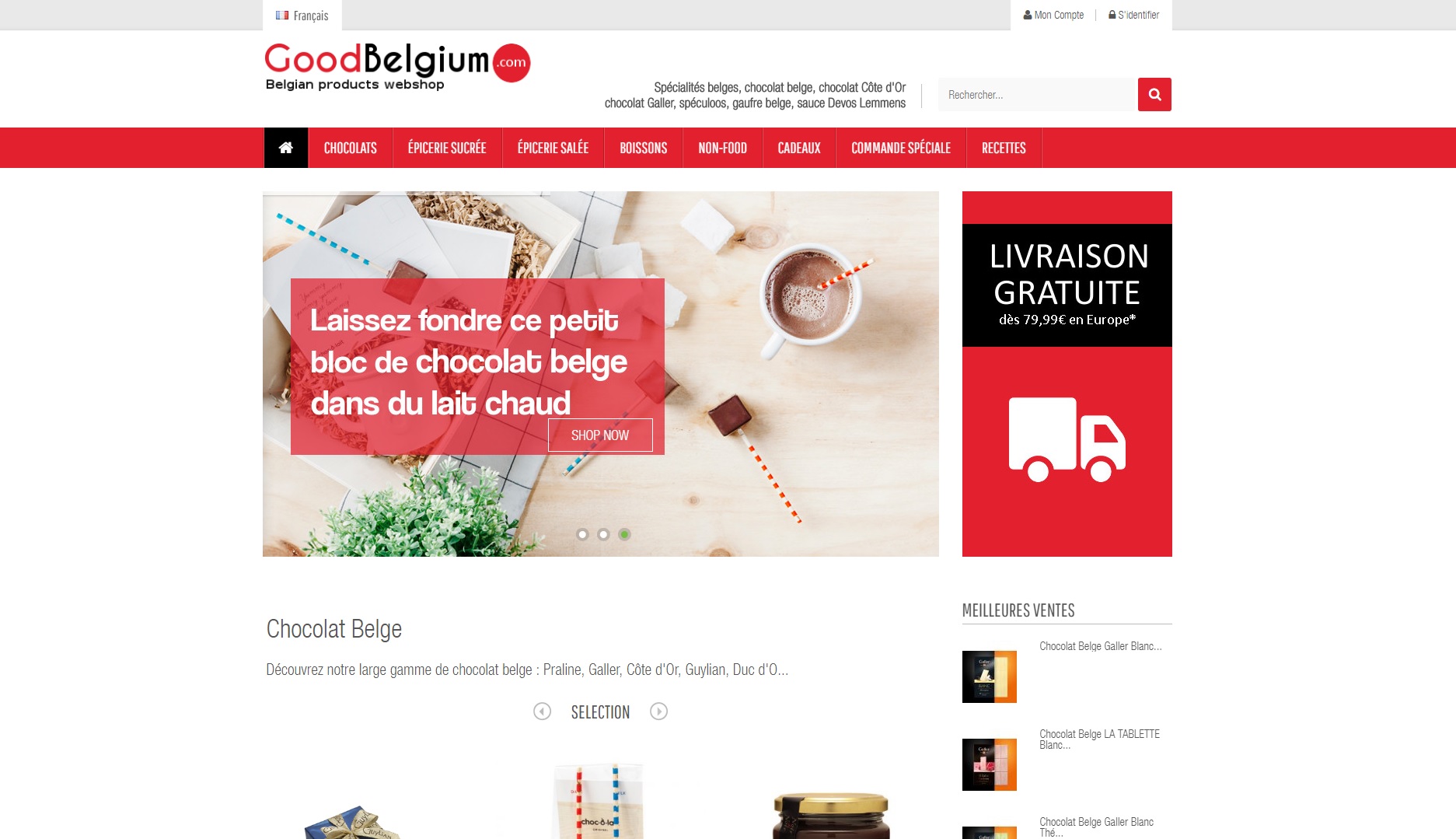Click the red search magnifier button
This screenshot has width=1456, height=839.
(x=1154, y=94)
